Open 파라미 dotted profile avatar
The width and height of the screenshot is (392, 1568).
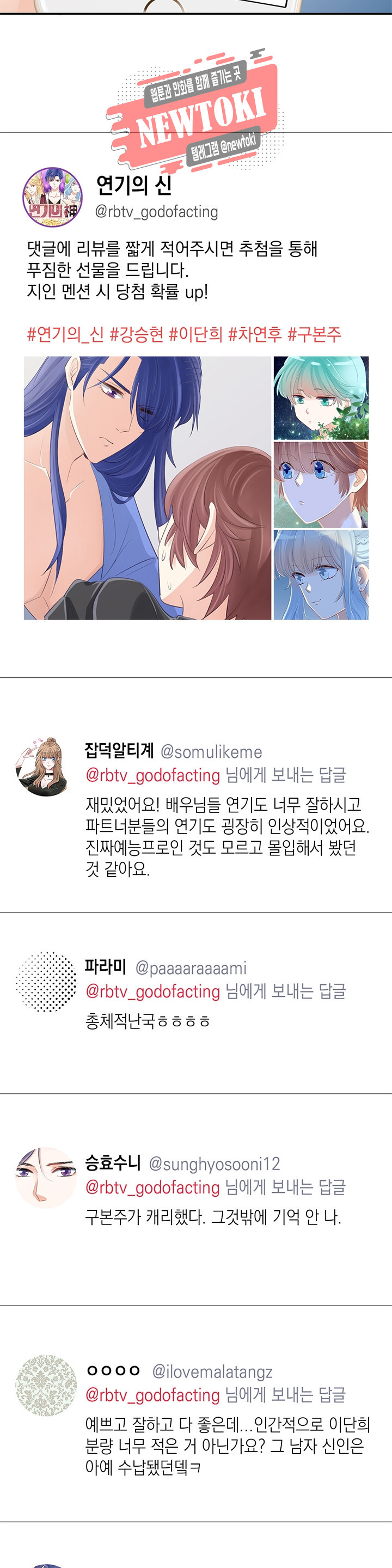tap(46, 982)
